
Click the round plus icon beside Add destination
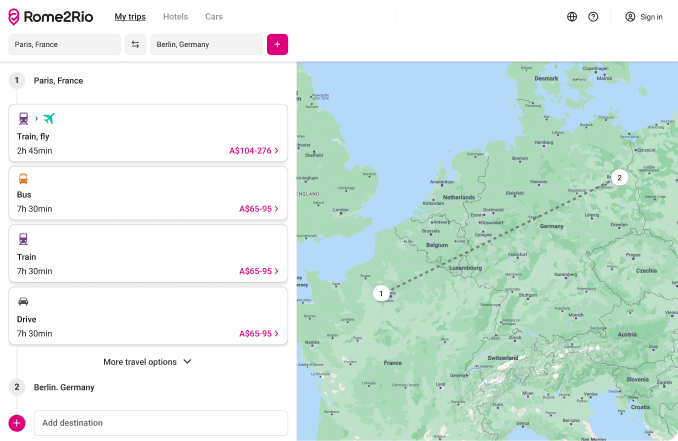pyautogui.click(x=17, y=423)
